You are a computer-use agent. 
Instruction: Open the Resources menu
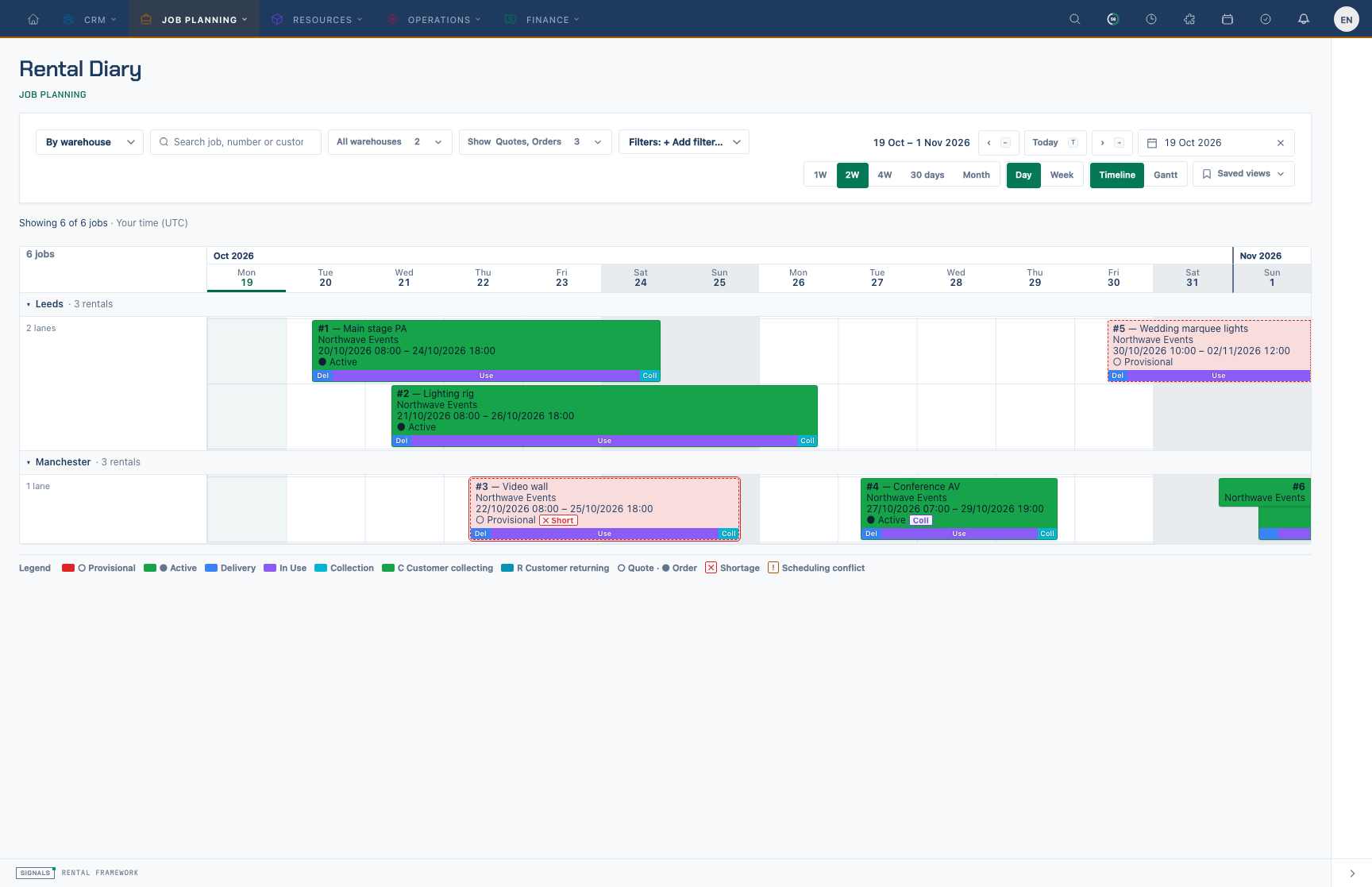(317, 19)
